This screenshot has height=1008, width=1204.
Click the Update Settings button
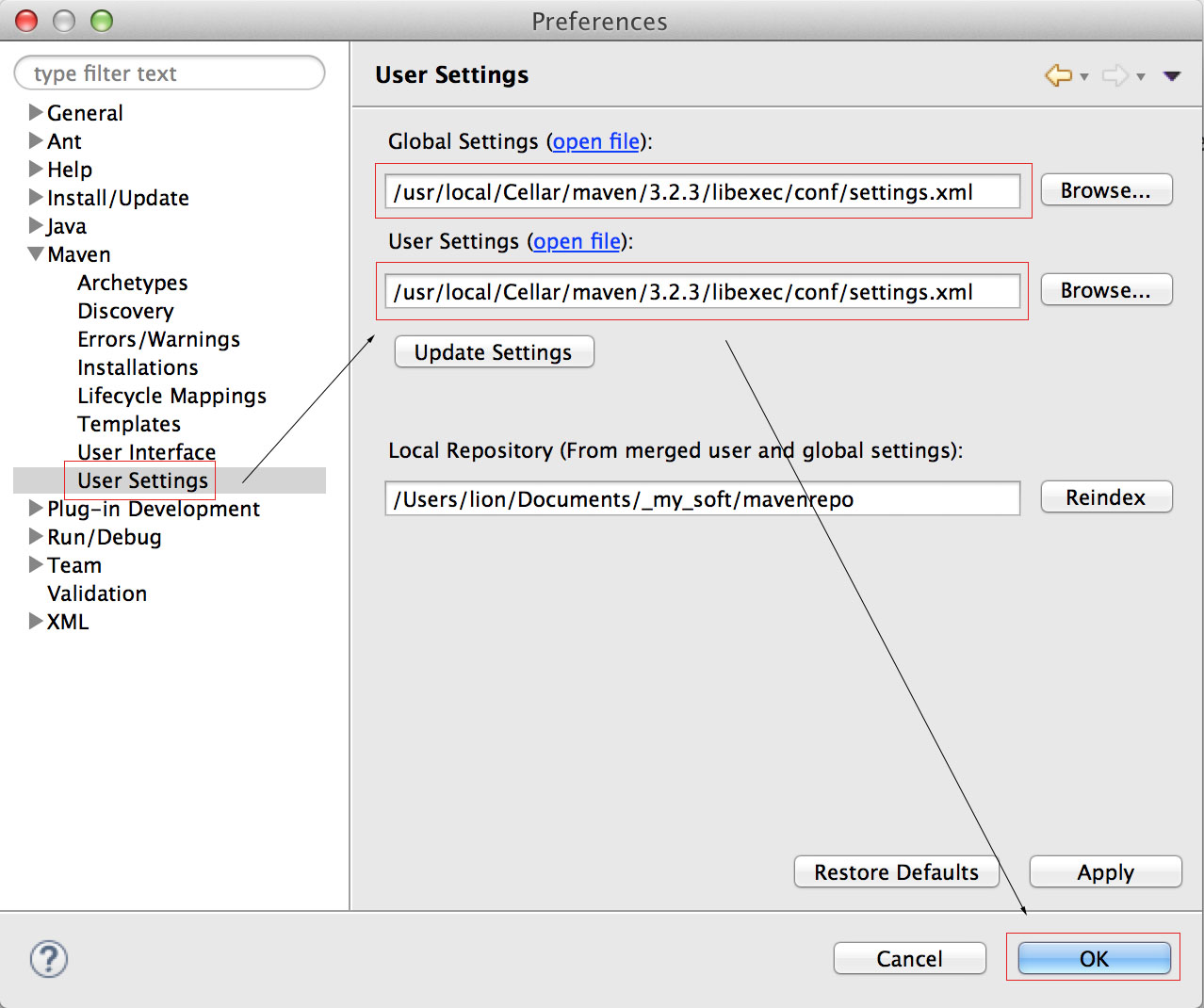coord(494,352)
